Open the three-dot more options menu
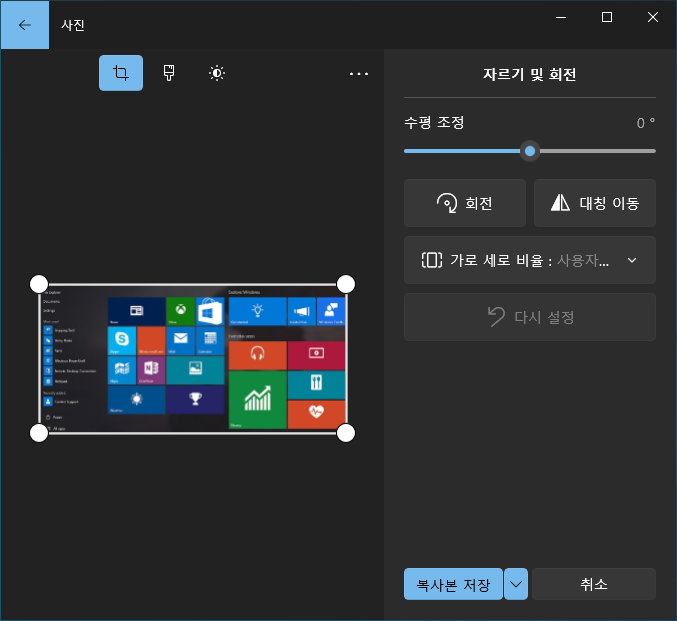 point(359,74)
